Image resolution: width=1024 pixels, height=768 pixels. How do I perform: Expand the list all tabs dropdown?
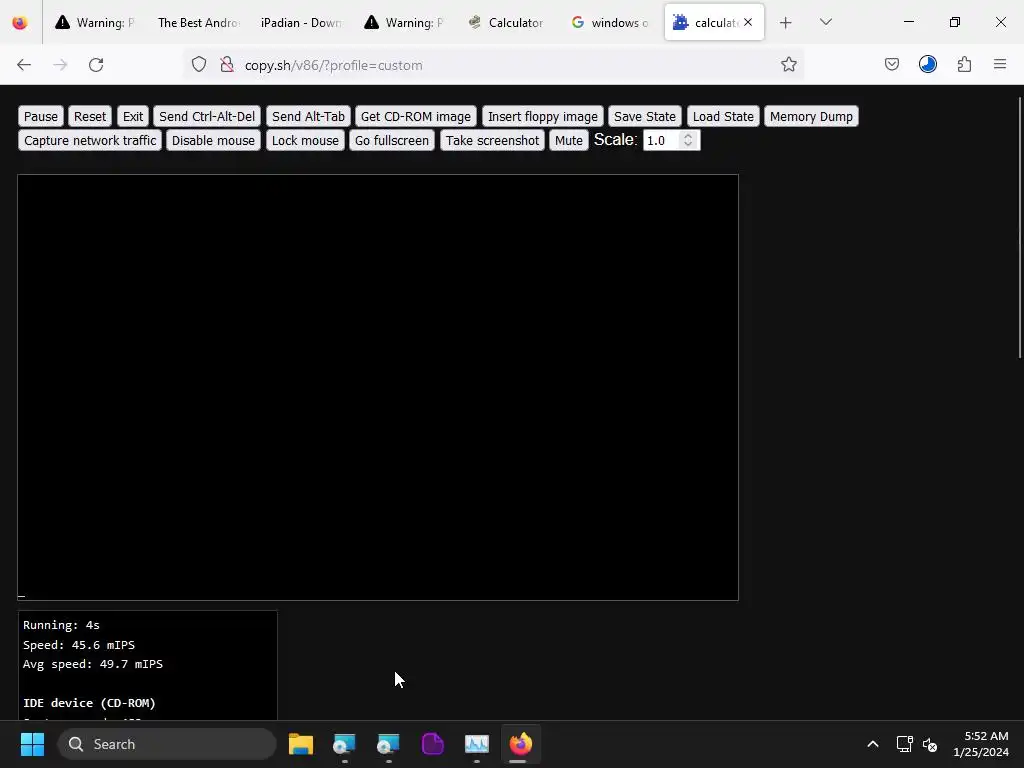(826, 22)
